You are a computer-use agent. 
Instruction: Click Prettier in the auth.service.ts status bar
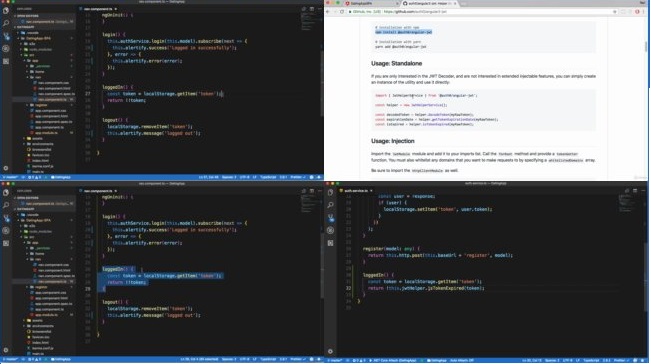click(622, 360)
